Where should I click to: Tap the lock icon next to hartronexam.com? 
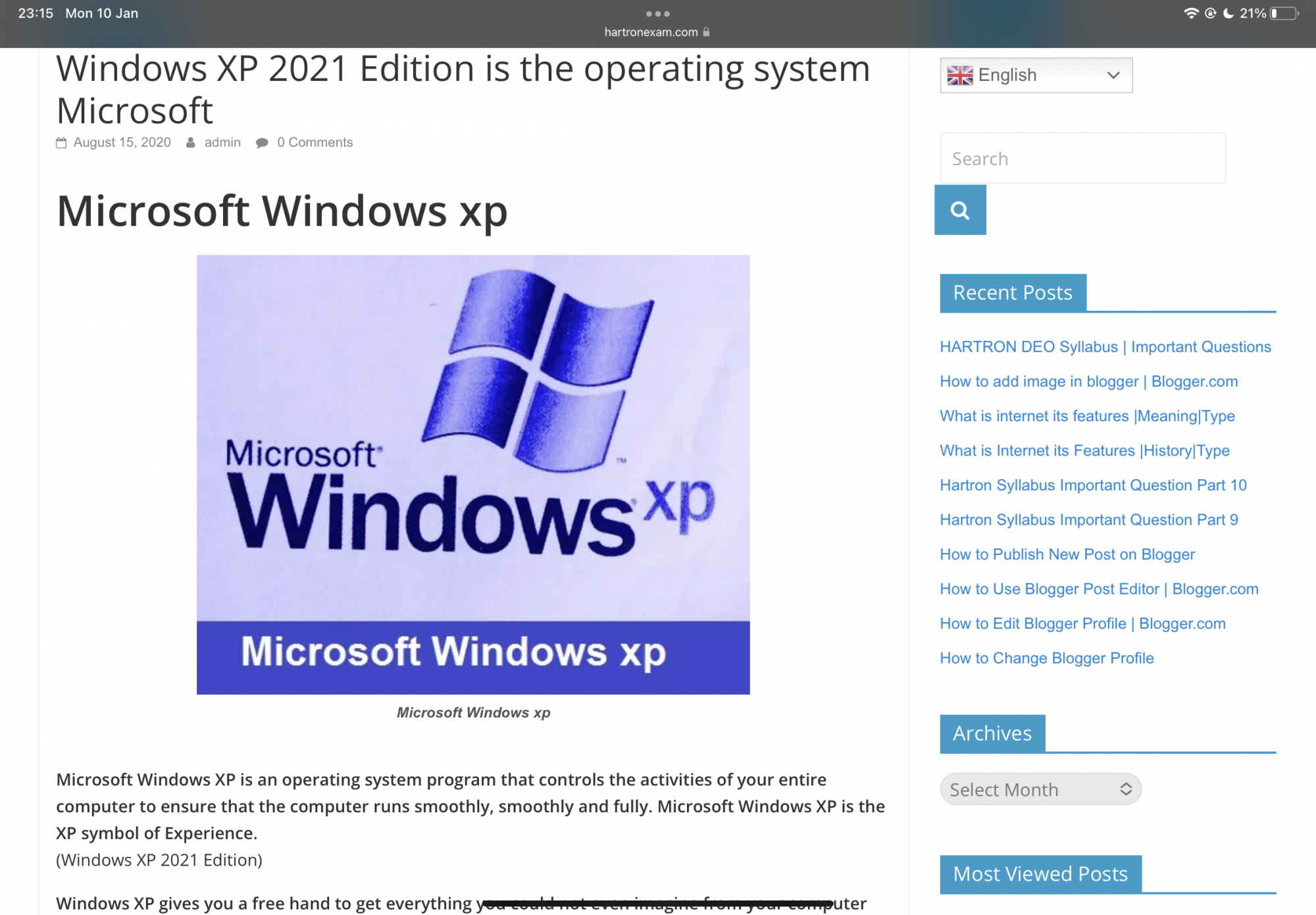pos(707,32)
